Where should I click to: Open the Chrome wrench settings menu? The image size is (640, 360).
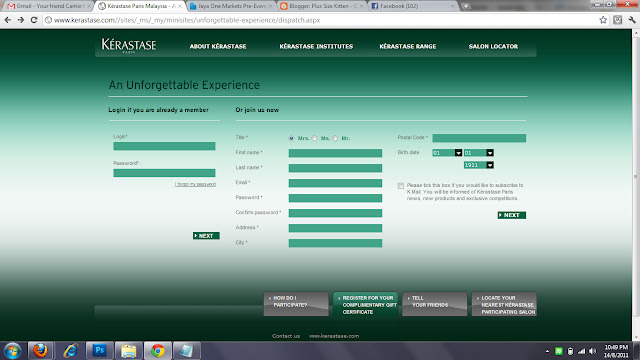[x=632, y=20]
